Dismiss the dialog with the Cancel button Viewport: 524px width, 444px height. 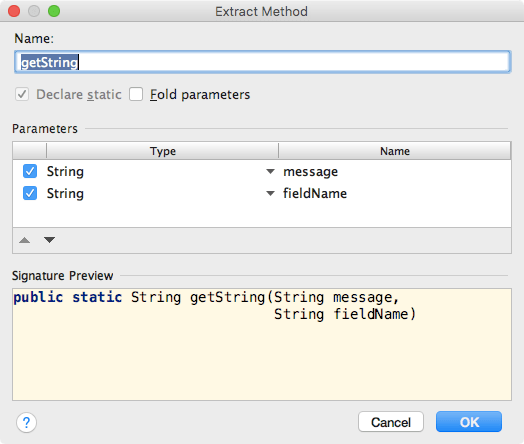point(391,422)
